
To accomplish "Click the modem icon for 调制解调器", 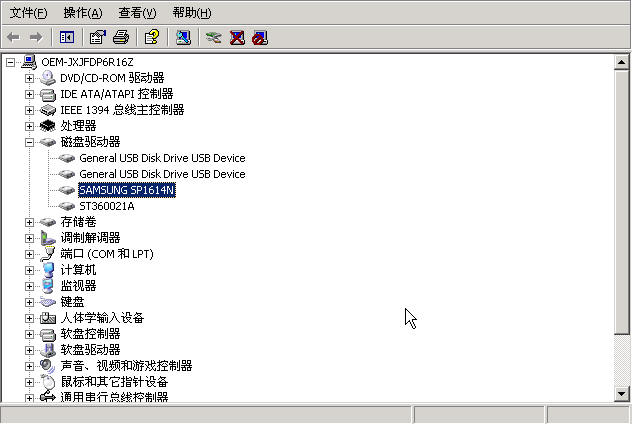I will [x=48, y=238].
